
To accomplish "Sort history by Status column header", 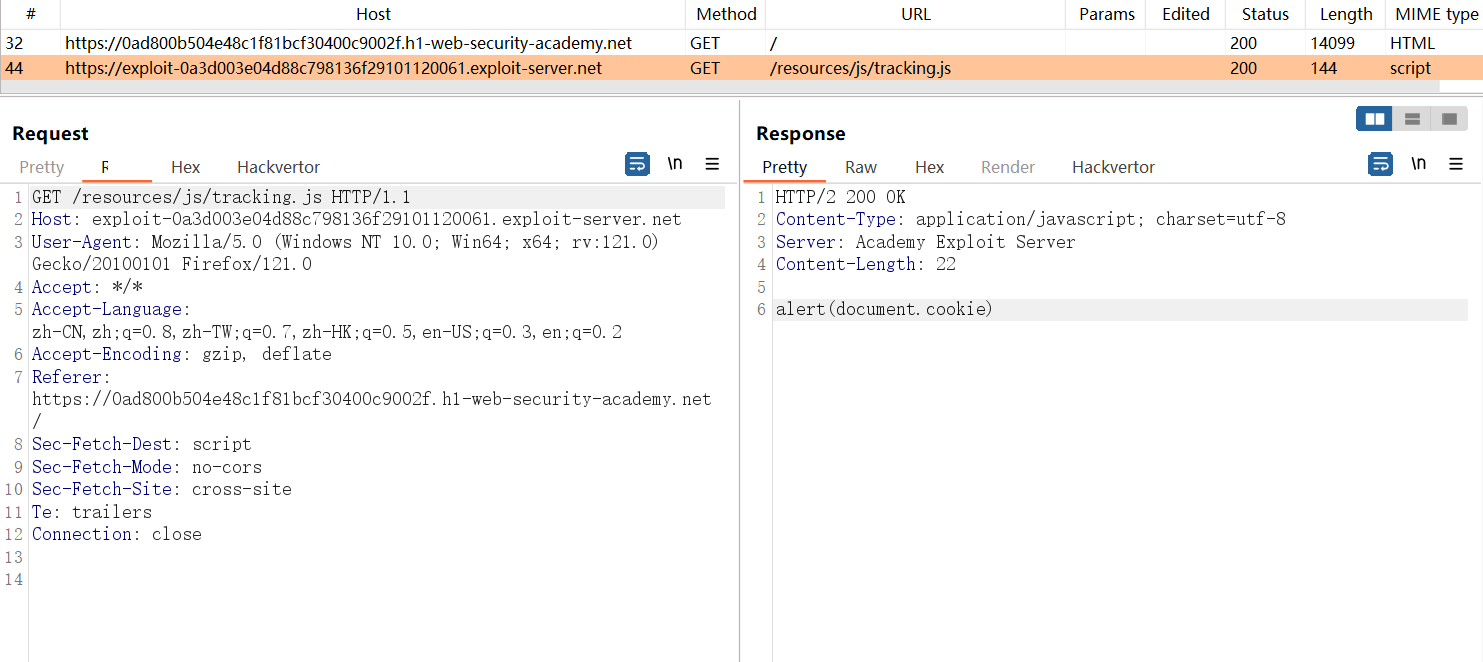I will [1265, 14].
